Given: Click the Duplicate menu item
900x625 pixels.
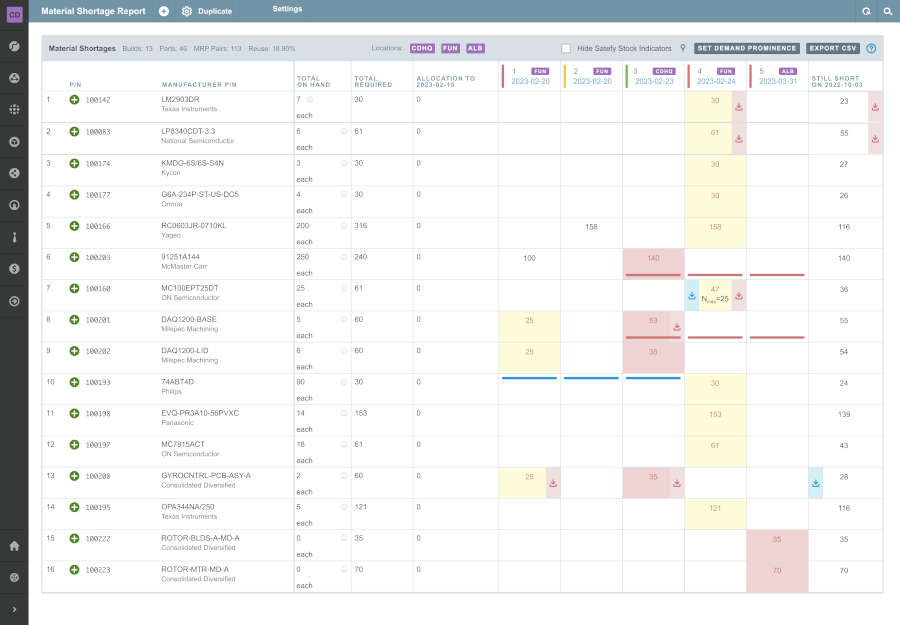Looking at the screenshot, I should (x=215, y=11).
